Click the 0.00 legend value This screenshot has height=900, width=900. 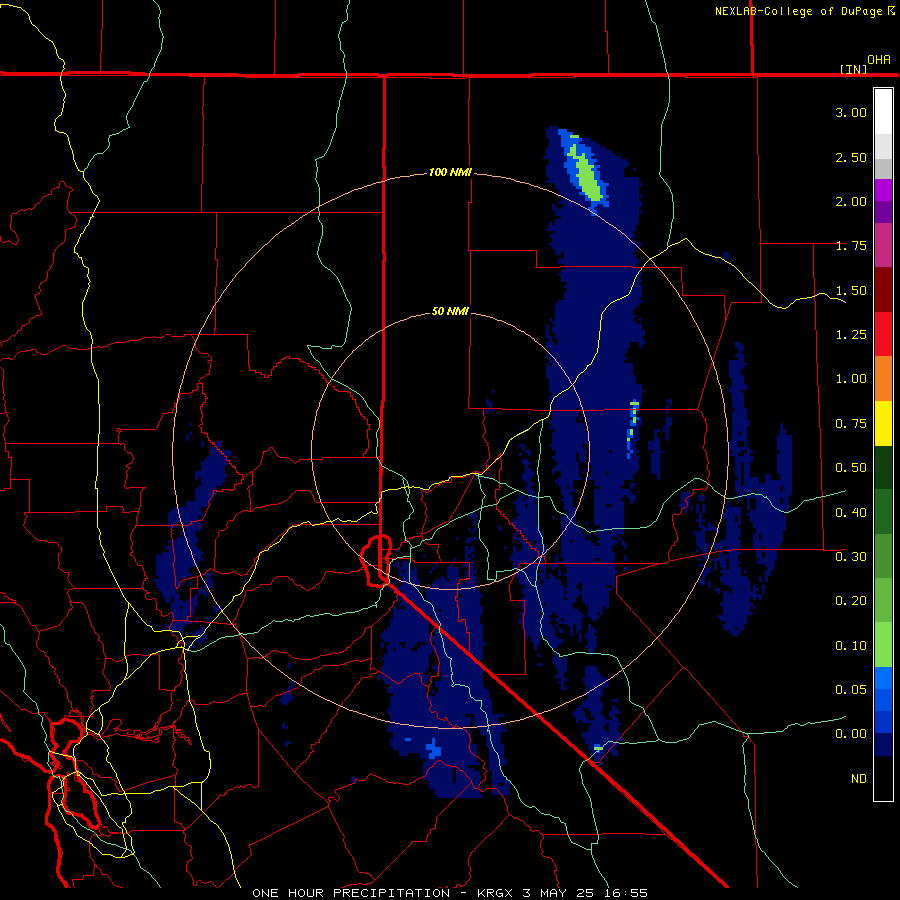pyautogui.click(x=851, y=734)
